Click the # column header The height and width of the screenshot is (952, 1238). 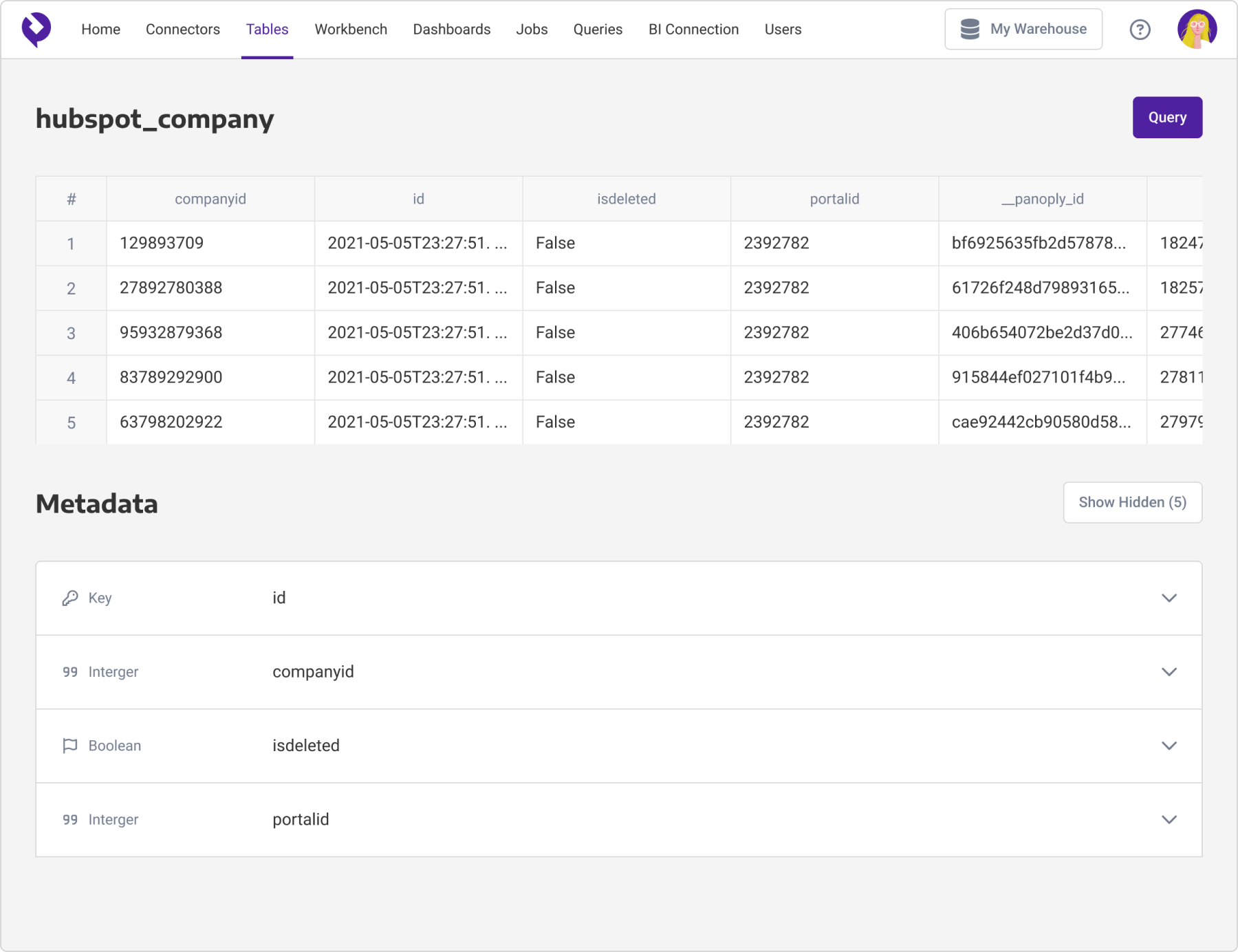pos(71,199)
